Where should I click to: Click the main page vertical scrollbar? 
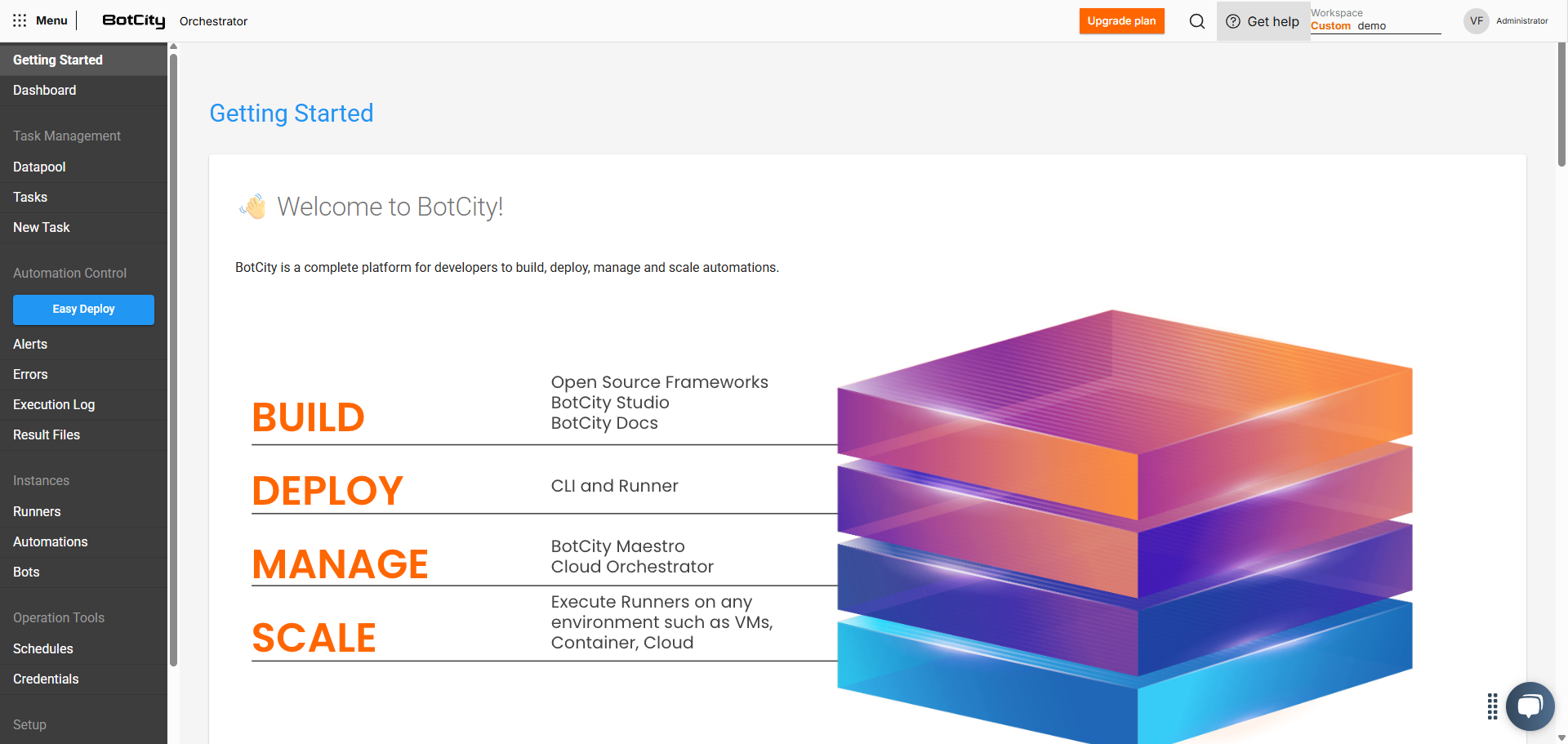tap(1561, 105)
